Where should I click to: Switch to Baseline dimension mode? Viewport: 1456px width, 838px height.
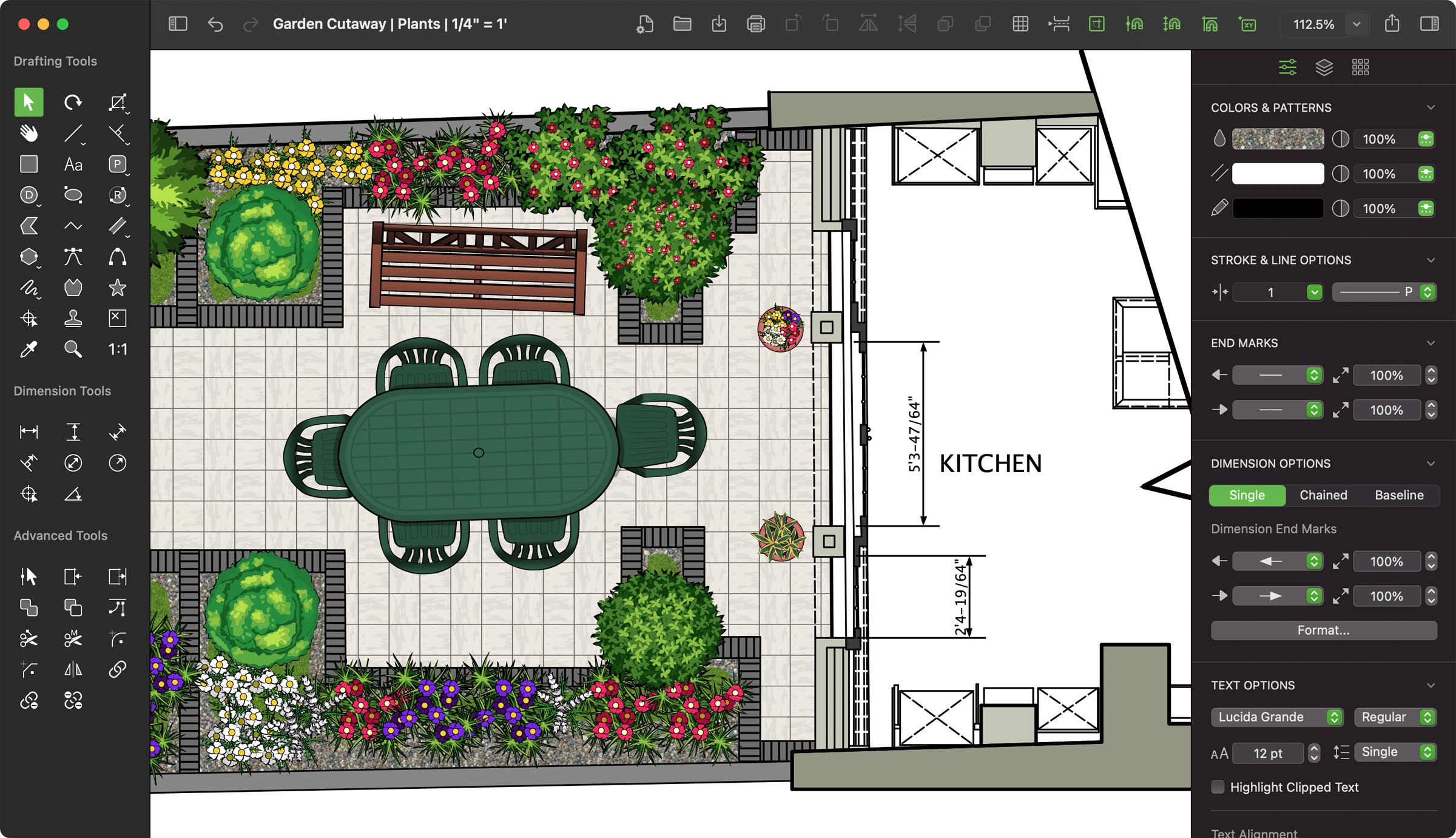click(x=1398, y=494)
